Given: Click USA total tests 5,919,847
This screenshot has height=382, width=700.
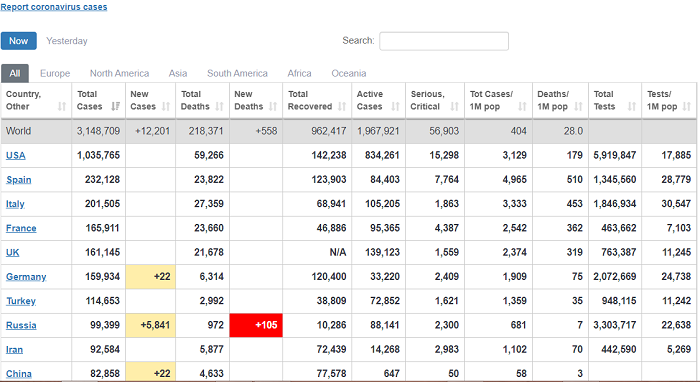Looking at the screenshot, I should point(615,155).
